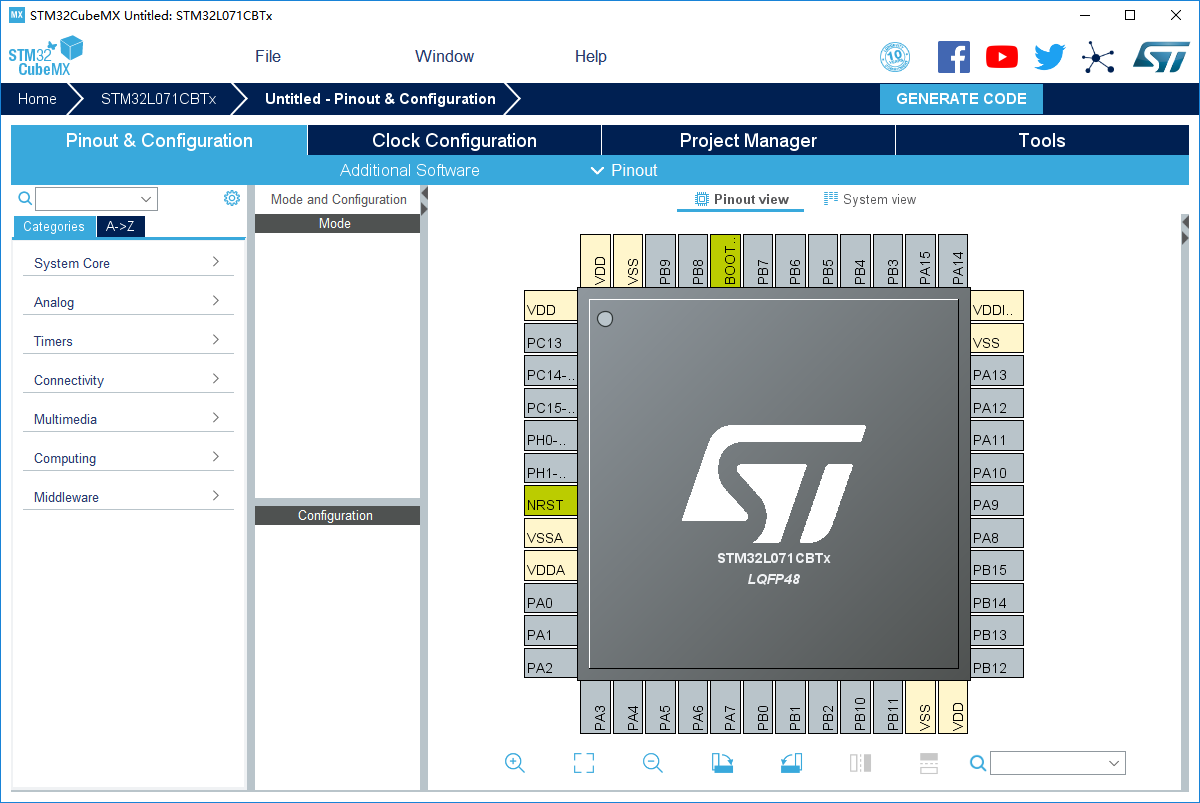This screenshot has height=803, width=1200.
Task: Click the horizontal split view icon
Action: pos(929,763)
